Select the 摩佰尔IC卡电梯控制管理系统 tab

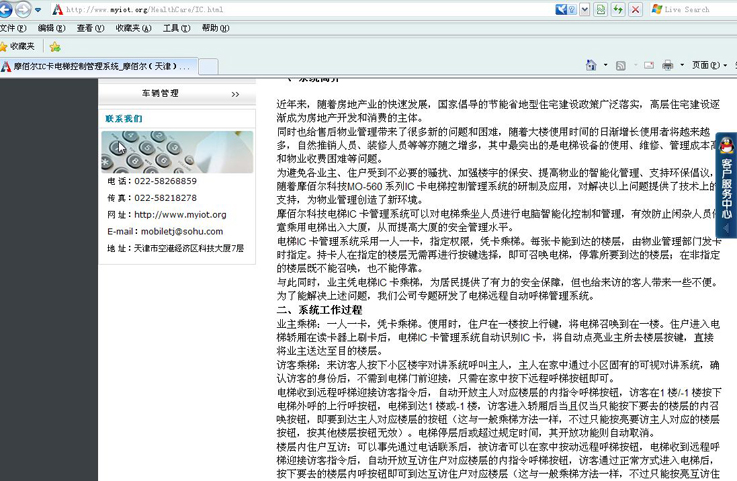(99, 66)
